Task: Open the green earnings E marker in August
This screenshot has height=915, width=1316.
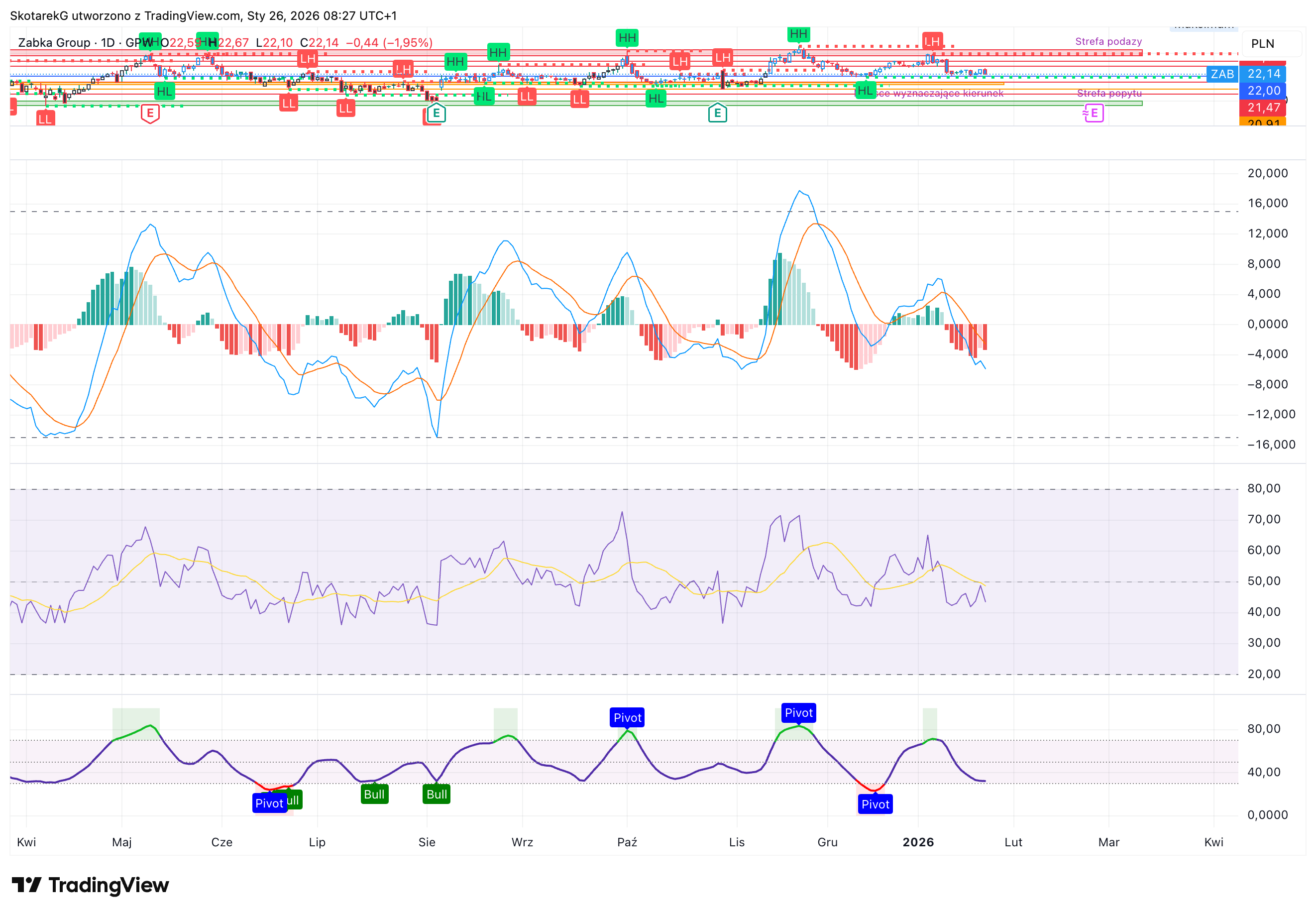Action: pos(436,113)
